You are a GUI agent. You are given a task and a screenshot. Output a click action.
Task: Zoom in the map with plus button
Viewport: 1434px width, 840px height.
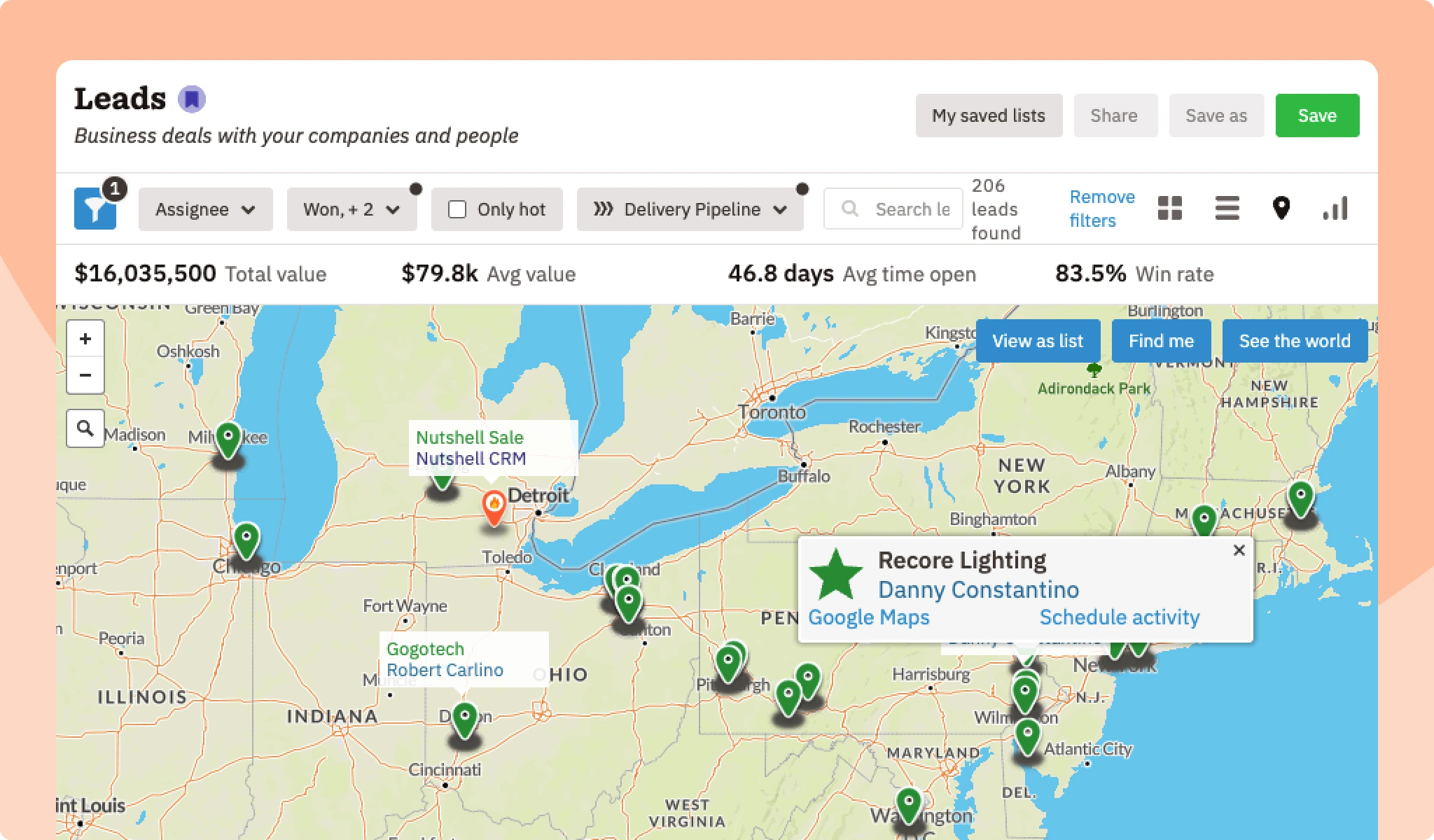tap(85, 339)
